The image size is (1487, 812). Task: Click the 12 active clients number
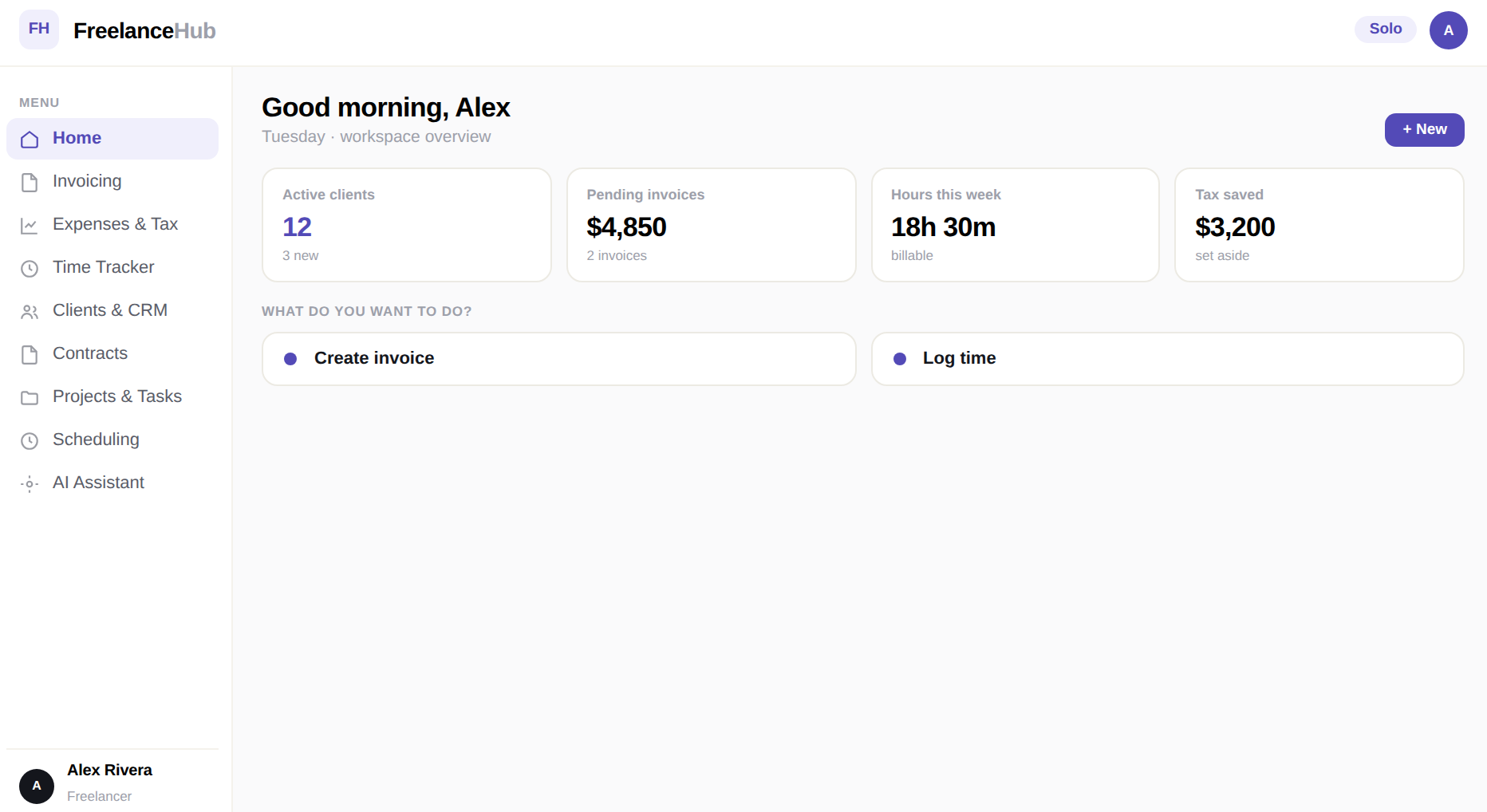(x=297, y=228)
